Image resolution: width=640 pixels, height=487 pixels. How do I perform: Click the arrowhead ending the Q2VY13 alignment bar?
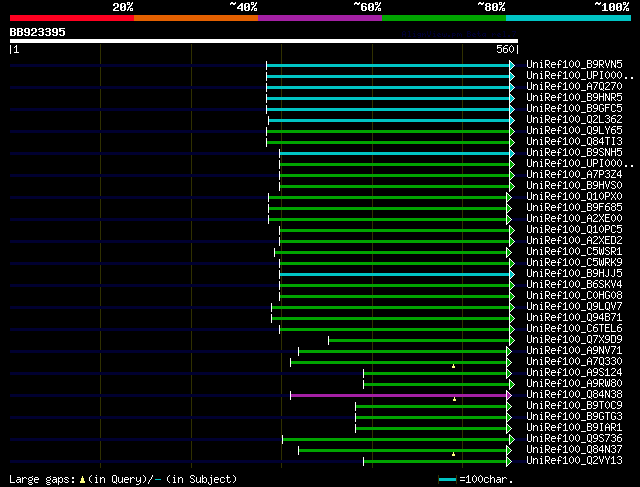coord(512,461)
